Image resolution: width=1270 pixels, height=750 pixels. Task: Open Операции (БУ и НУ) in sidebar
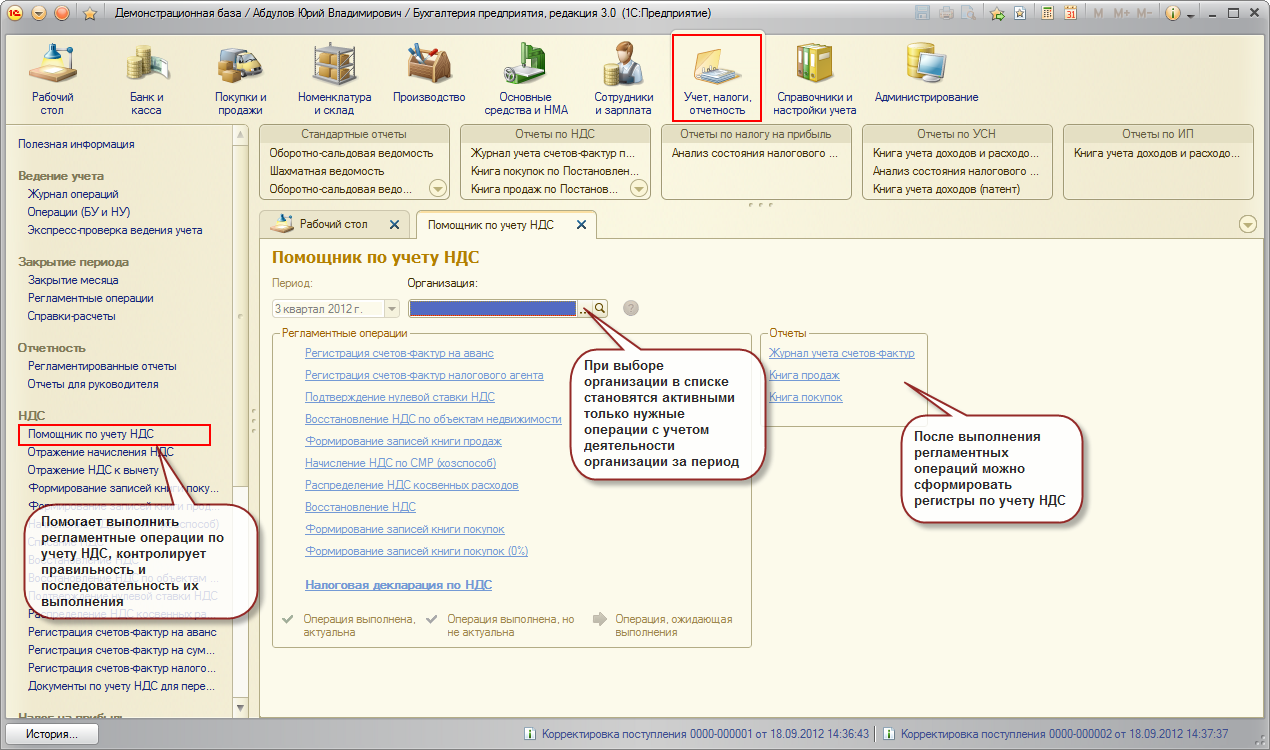point(79,212)
